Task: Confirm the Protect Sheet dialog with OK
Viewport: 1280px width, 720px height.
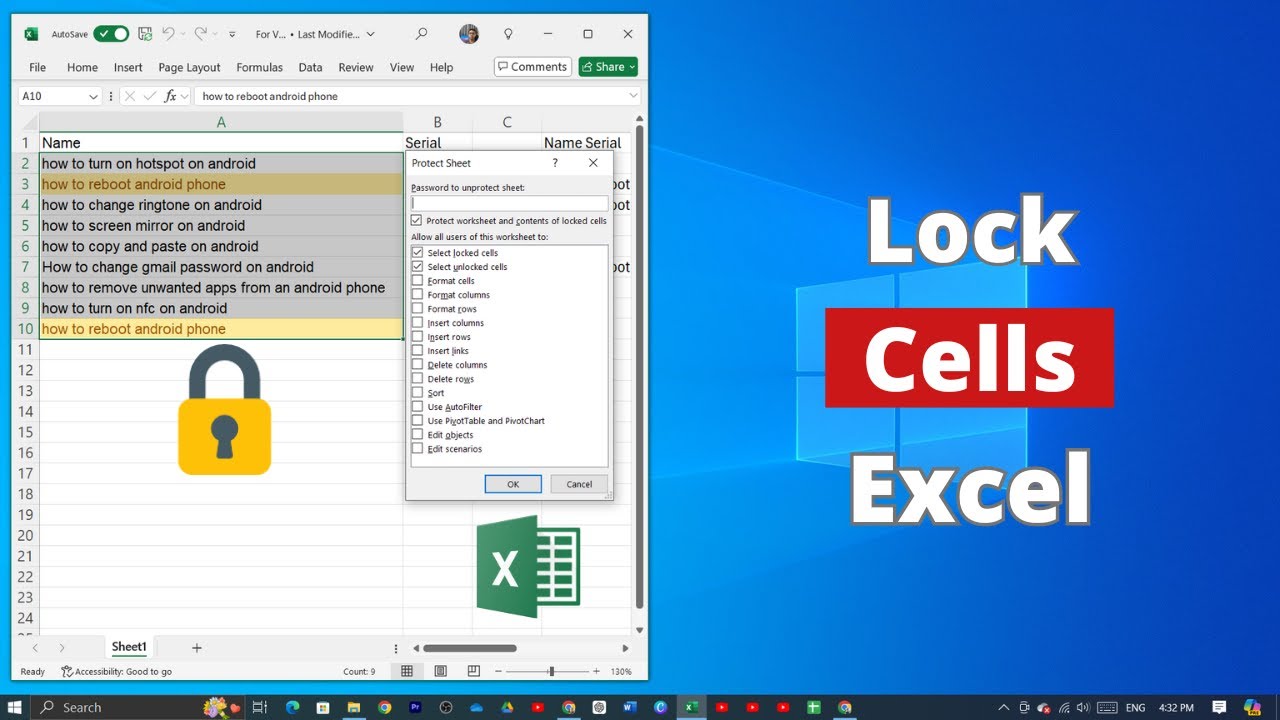Action: tap(513, 484)
